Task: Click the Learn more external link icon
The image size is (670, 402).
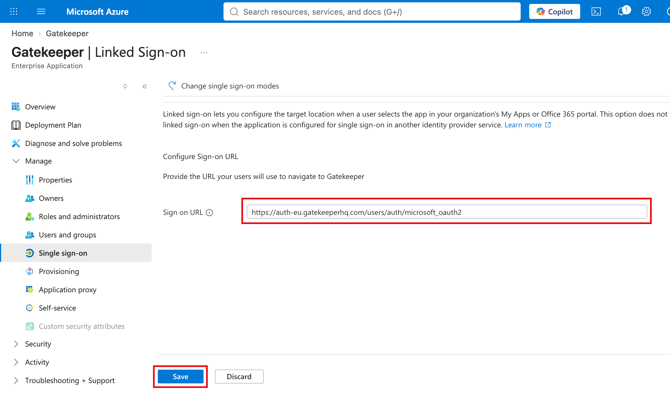Action: 548,125
